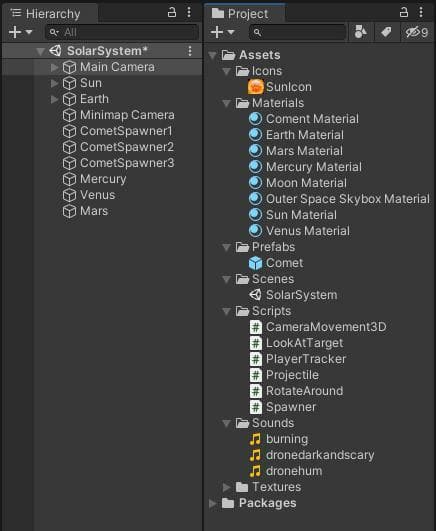Select Venus Material asset

(308, 231)
